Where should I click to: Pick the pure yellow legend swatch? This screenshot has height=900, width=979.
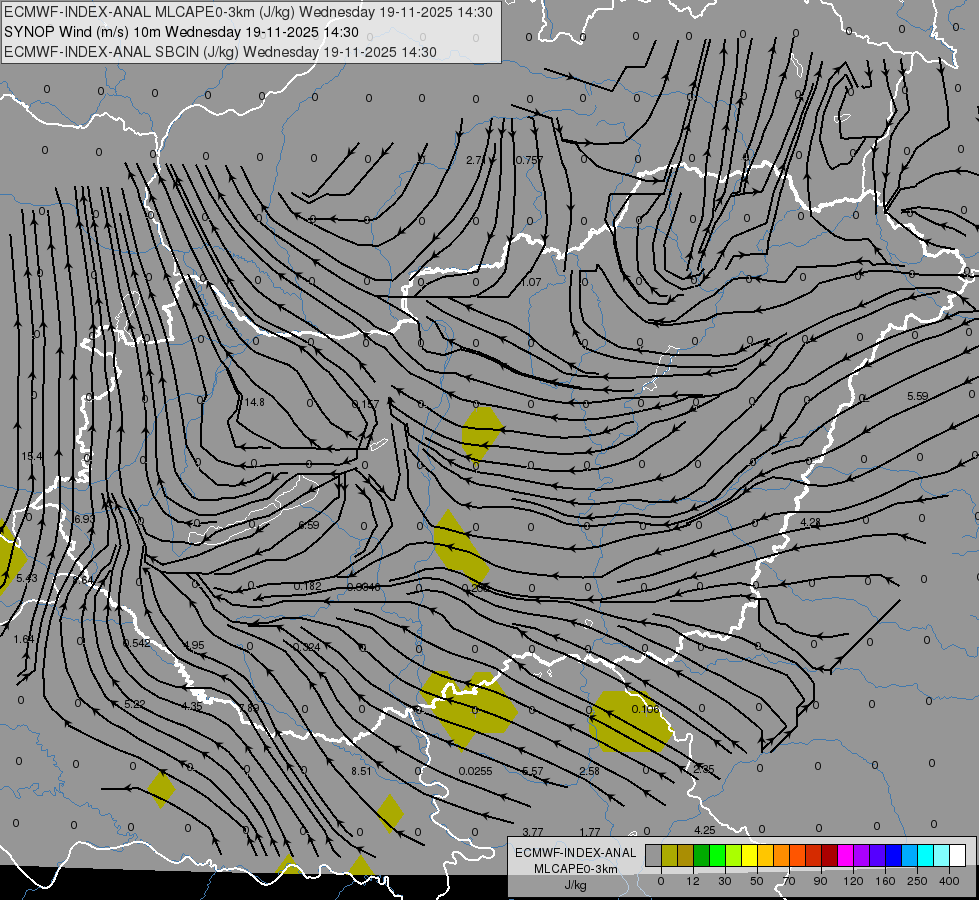750,855
